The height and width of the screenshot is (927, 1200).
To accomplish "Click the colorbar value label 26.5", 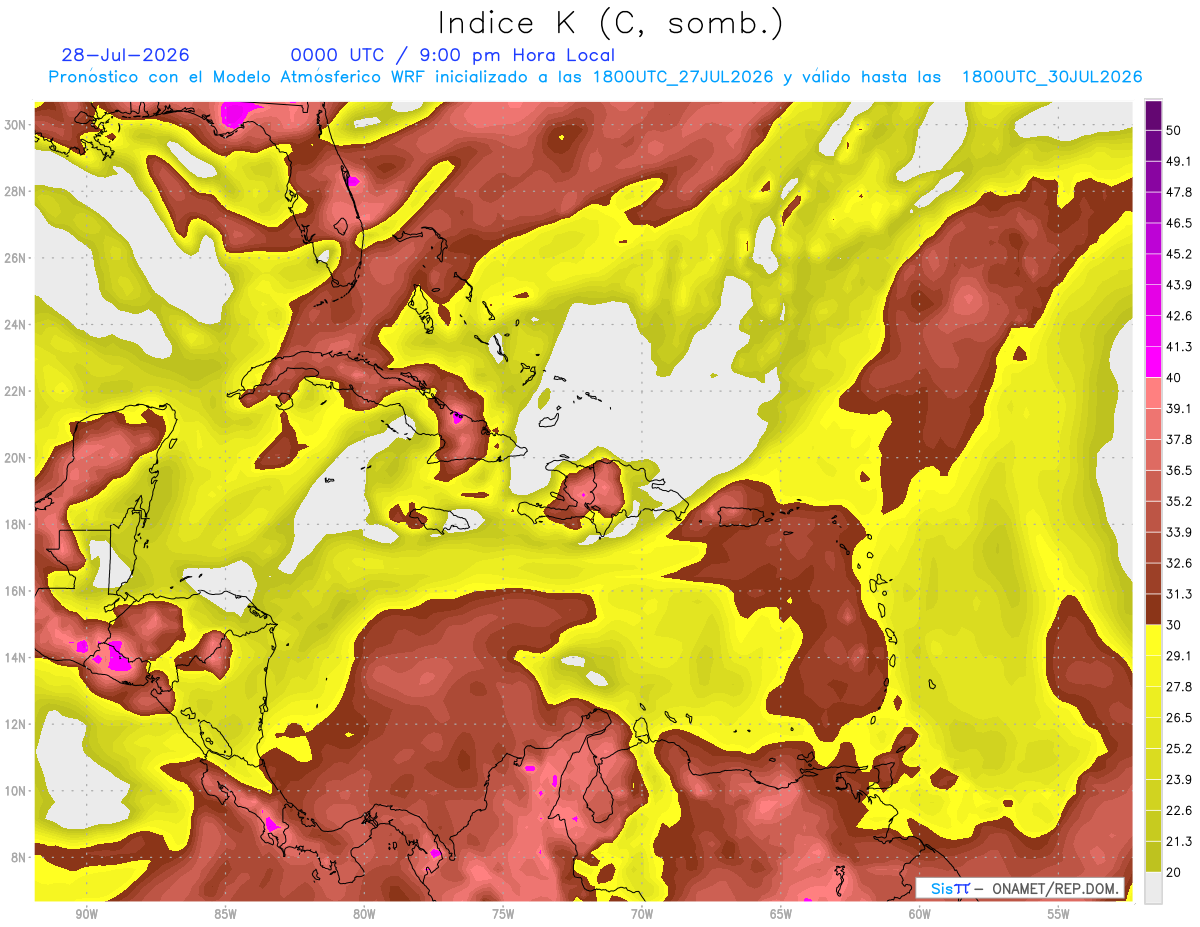I will click(x=1179, y=718).
